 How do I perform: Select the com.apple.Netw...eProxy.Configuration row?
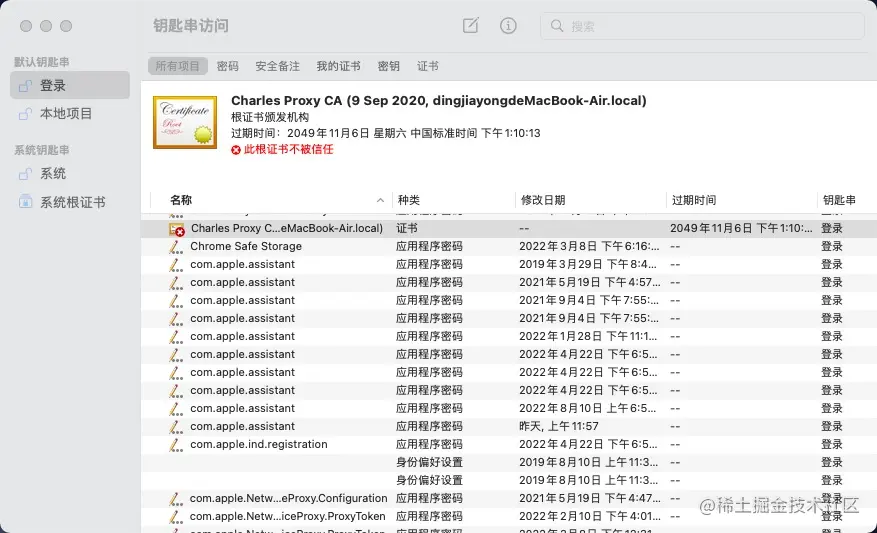pyautogui.click(x=508, y=498)
